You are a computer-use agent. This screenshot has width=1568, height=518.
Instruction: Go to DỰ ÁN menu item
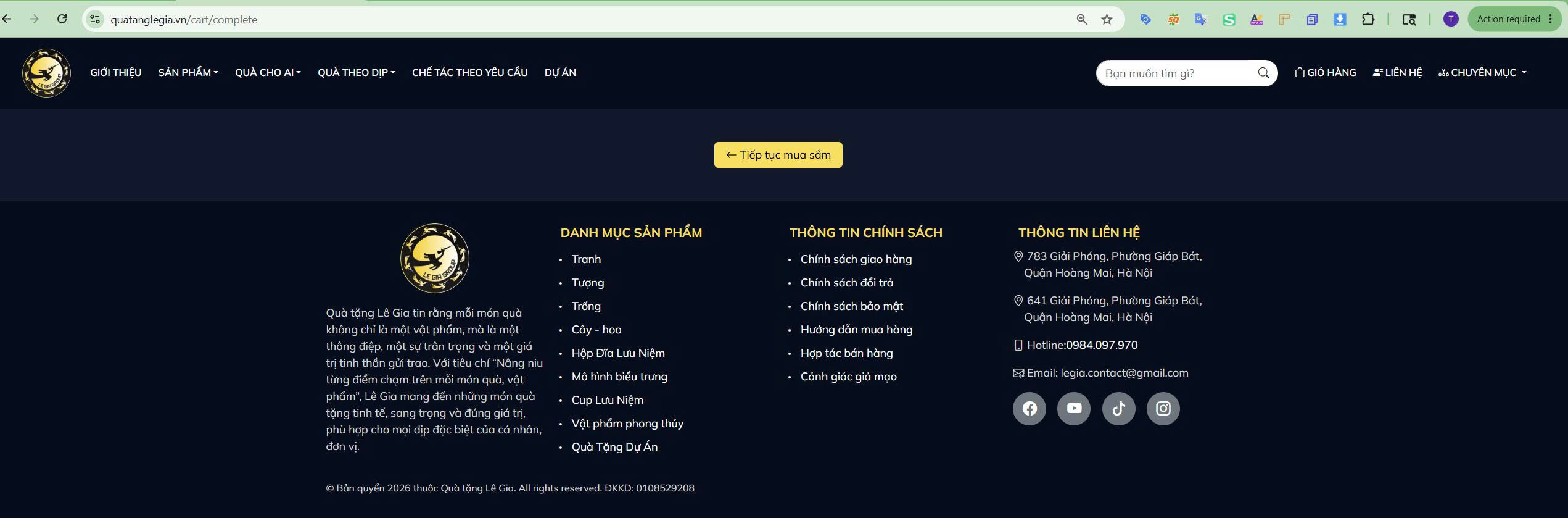560,72
